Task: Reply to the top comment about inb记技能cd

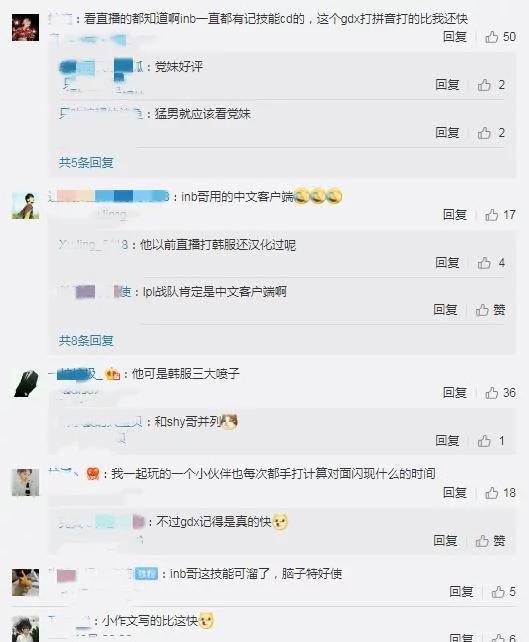Action: coord(455,37)
